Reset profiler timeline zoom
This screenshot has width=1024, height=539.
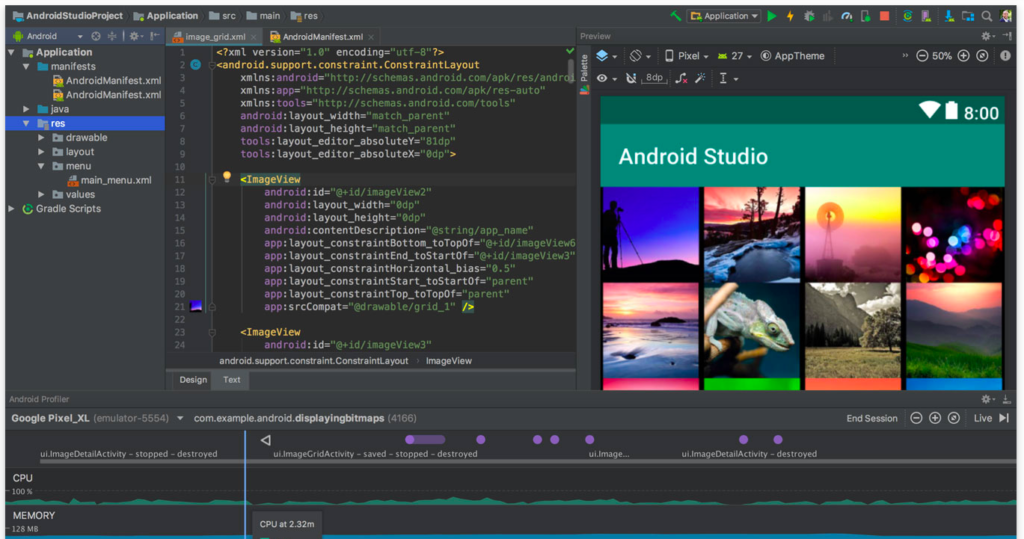tap(953, 418)
